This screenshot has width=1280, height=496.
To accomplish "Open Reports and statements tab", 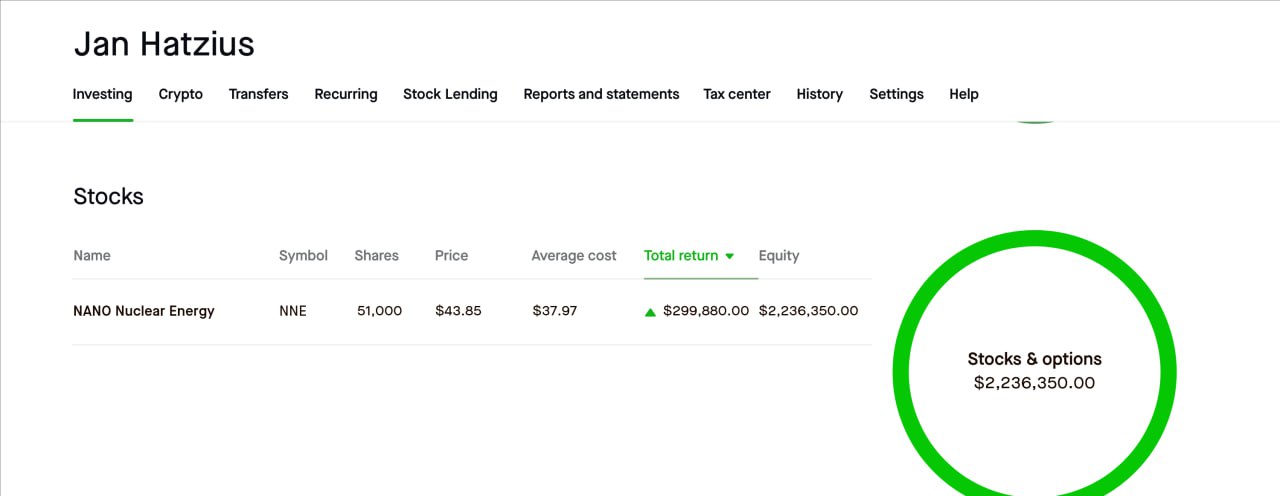I will pyautogui.click(x=601, y=94).
